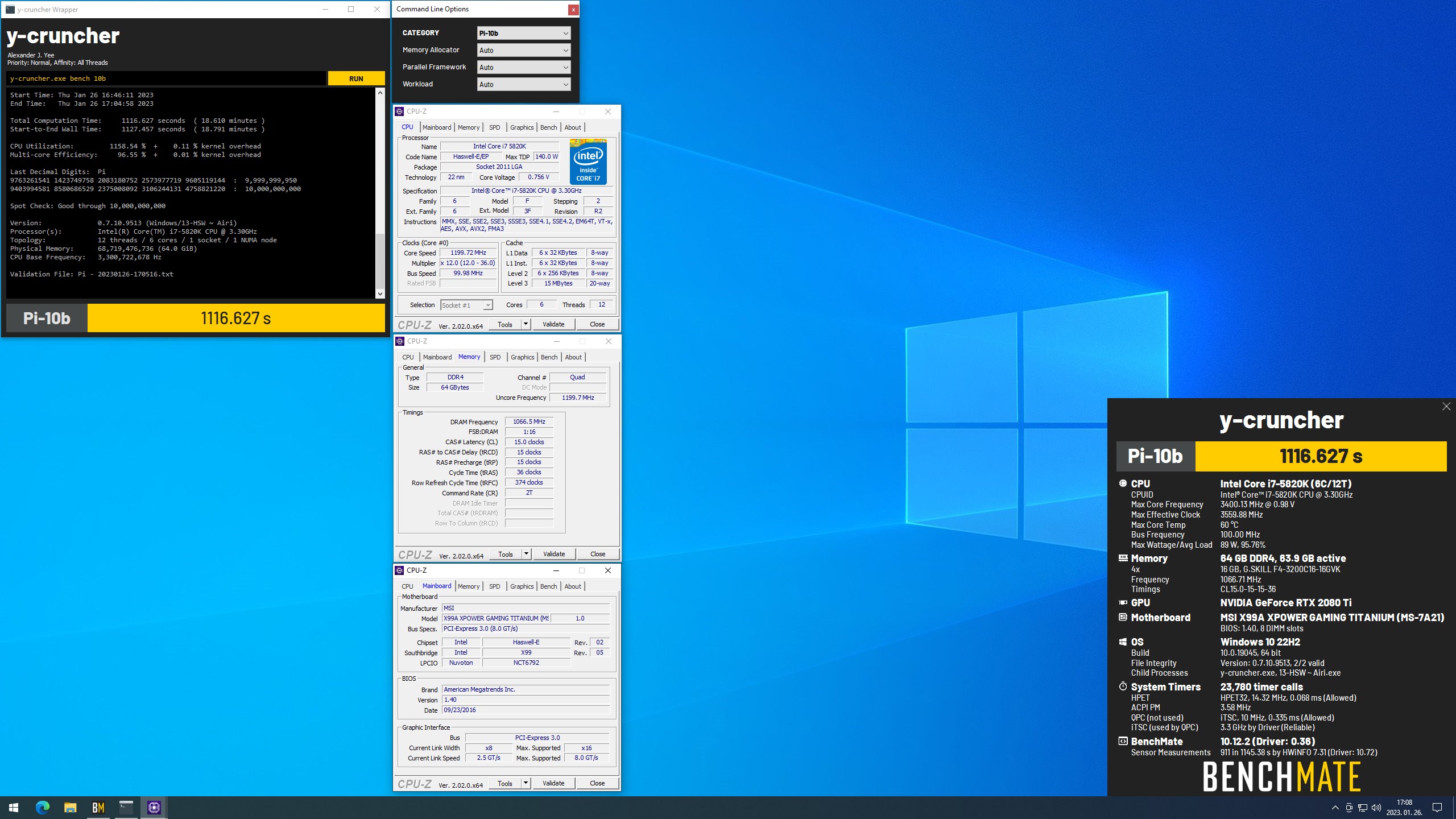The height and width of the screenshot is (819, 1456).
Task: Click the CPU-Z icon in bottom window title bar
Action: (x=399, y=570)
